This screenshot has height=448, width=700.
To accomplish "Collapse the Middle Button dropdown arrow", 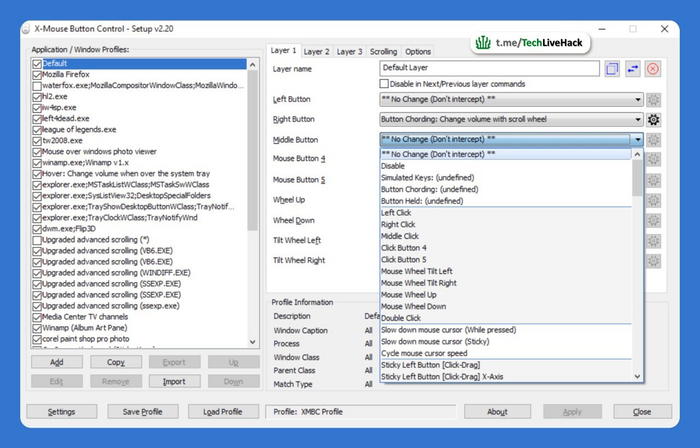I will click(x=638, y=140).
